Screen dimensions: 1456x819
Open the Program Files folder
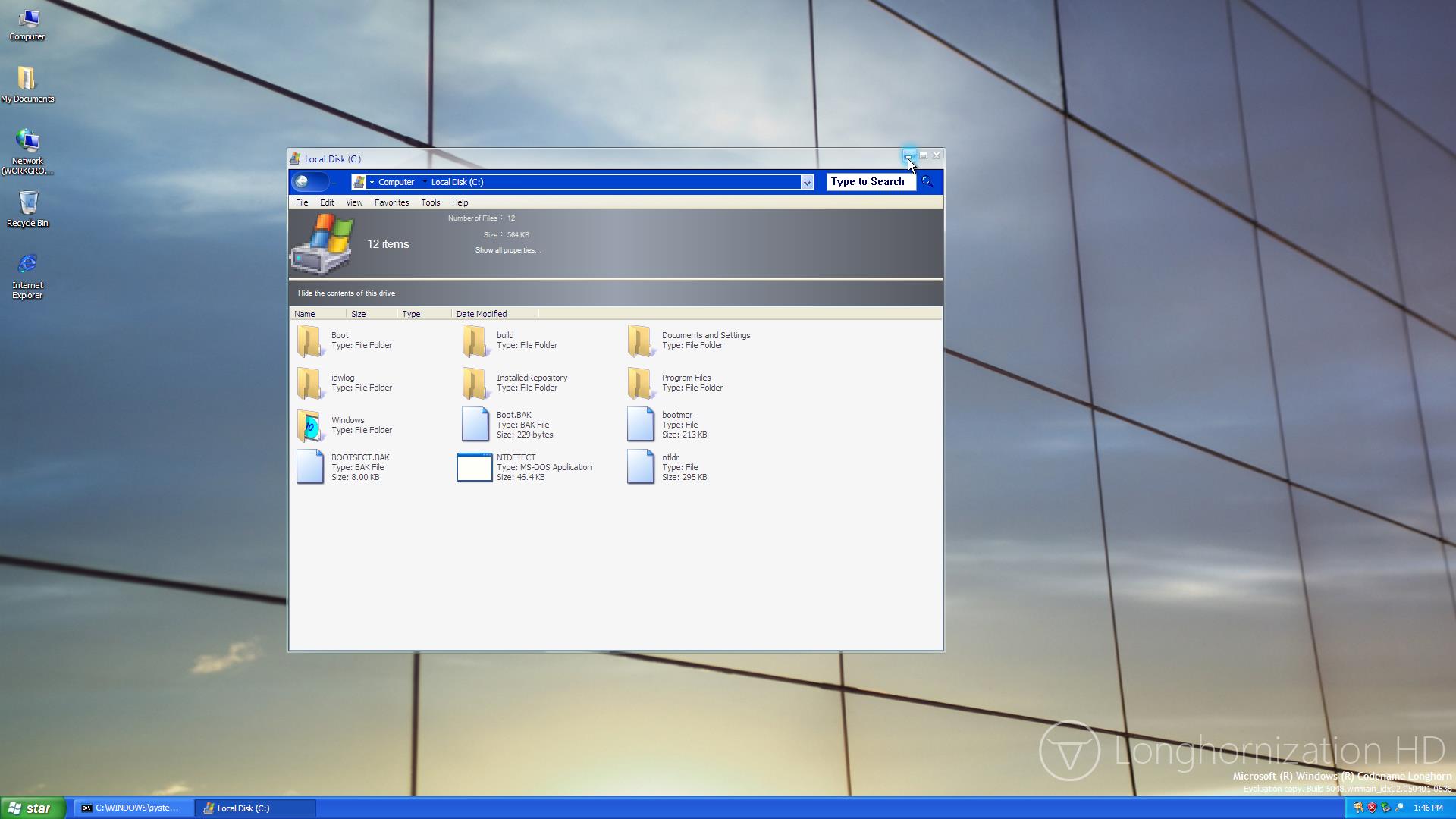coord(640,383)
